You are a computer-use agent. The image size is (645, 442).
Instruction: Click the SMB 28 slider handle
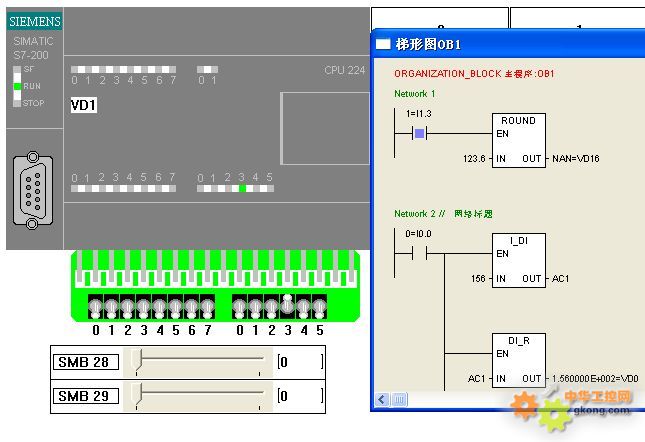tap(137, 360)
